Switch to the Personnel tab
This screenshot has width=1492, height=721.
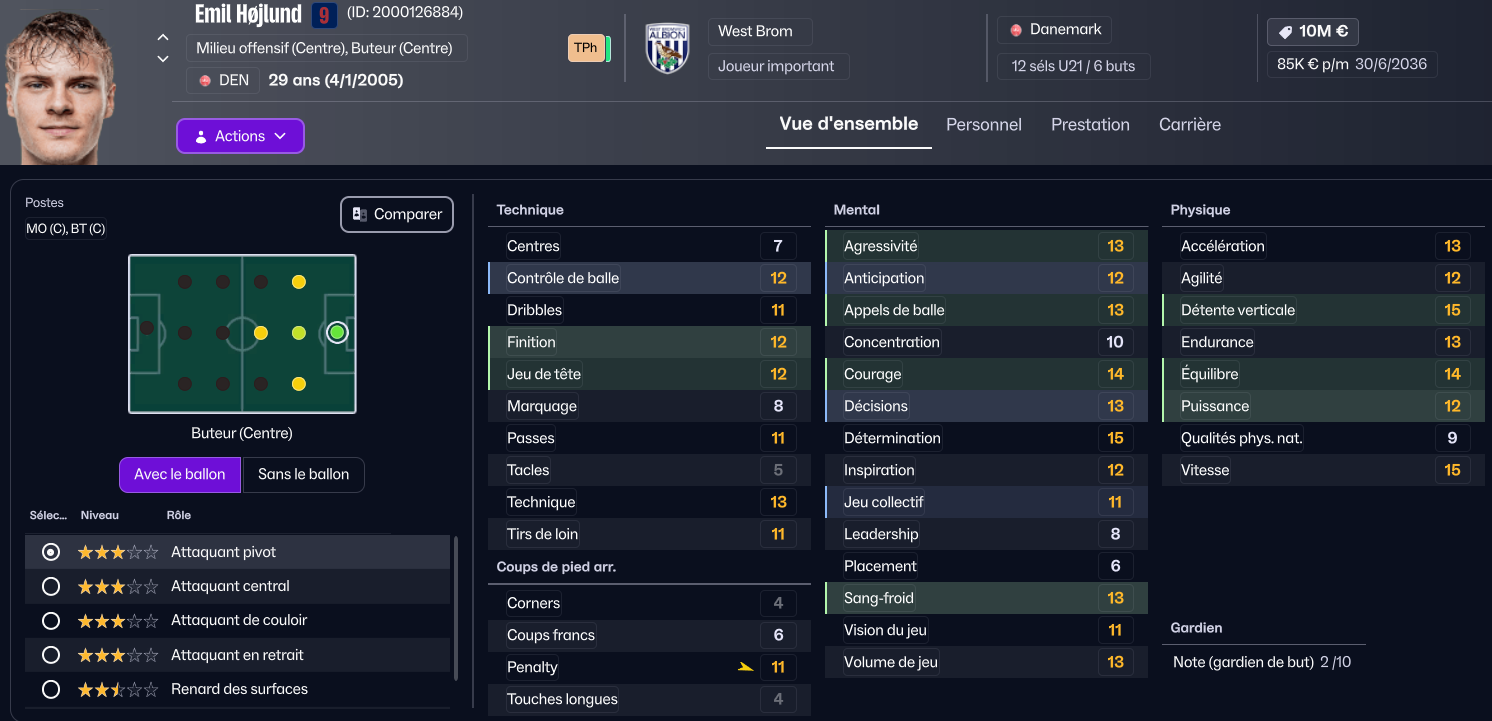tap(984, 124)
